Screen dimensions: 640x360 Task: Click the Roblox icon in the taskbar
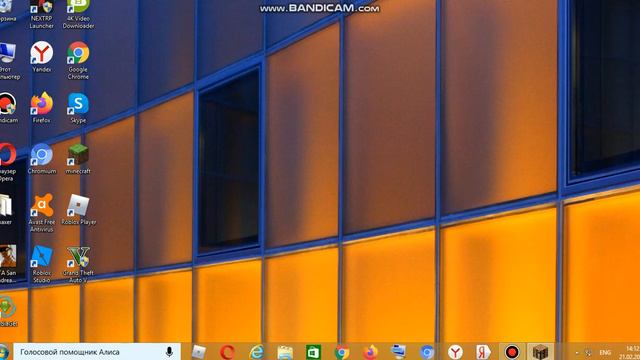click(x=199, y=352)
